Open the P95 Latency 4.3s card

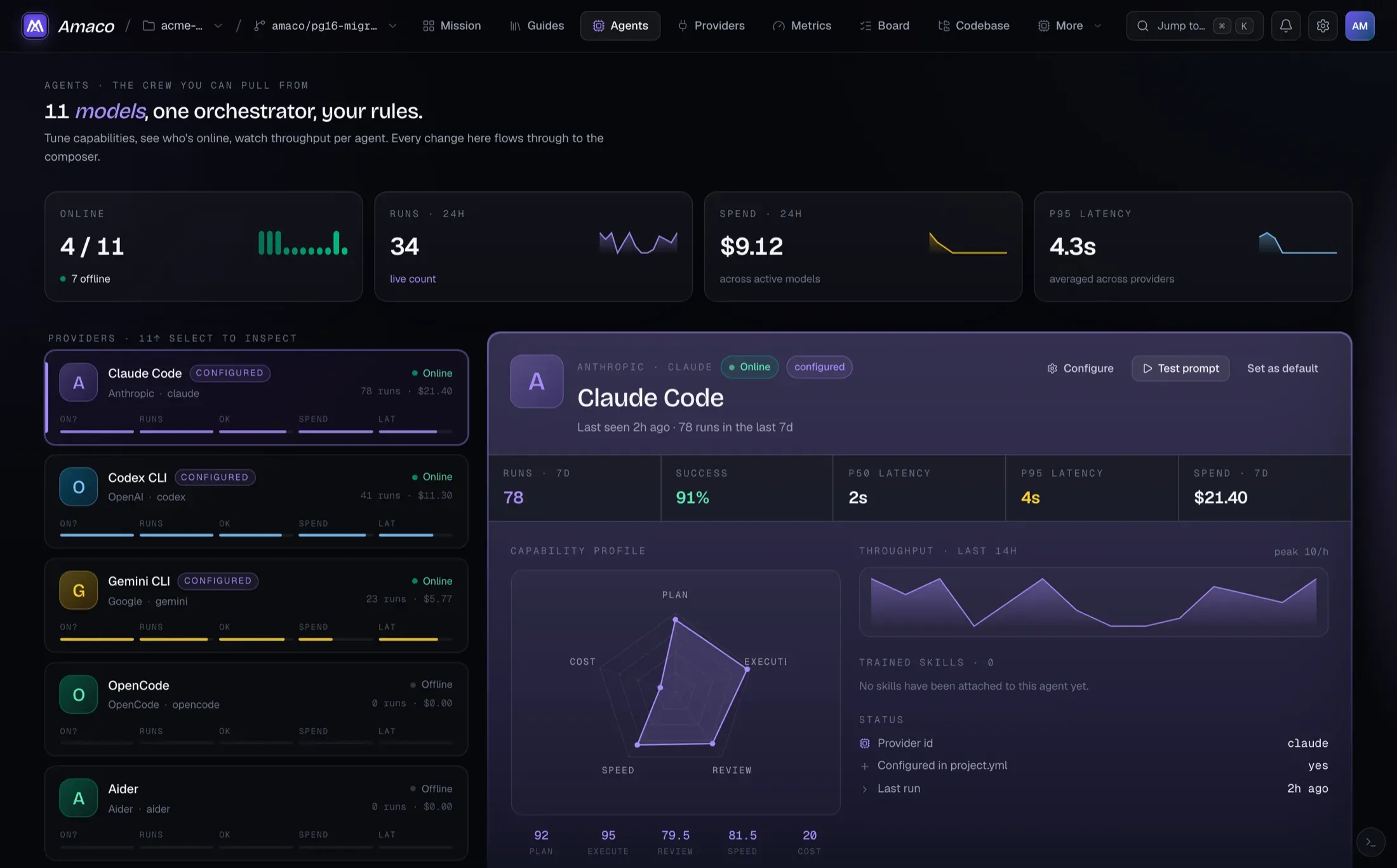pyautogui.click(x=1193, y=246)
